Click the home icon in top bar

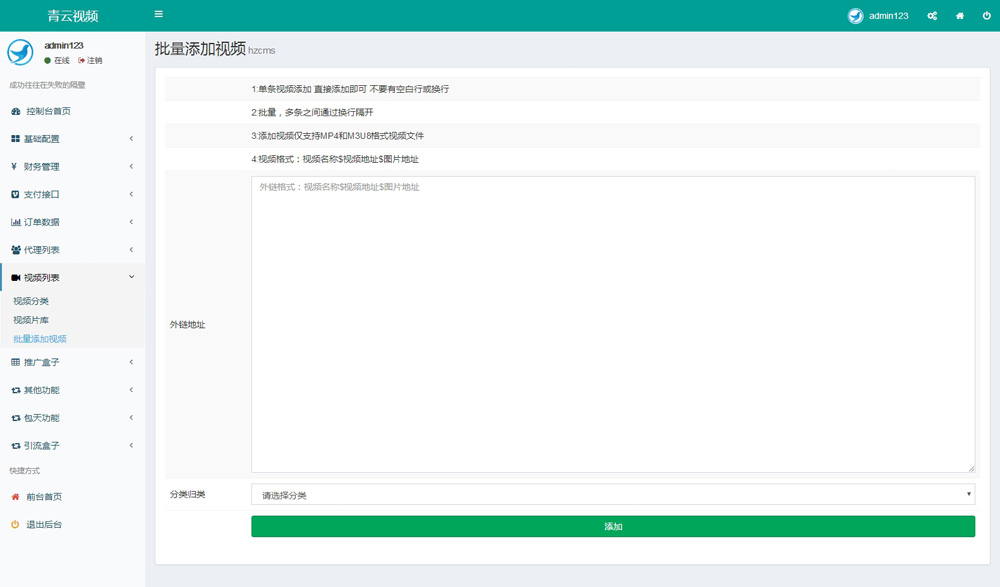point(960,16)
